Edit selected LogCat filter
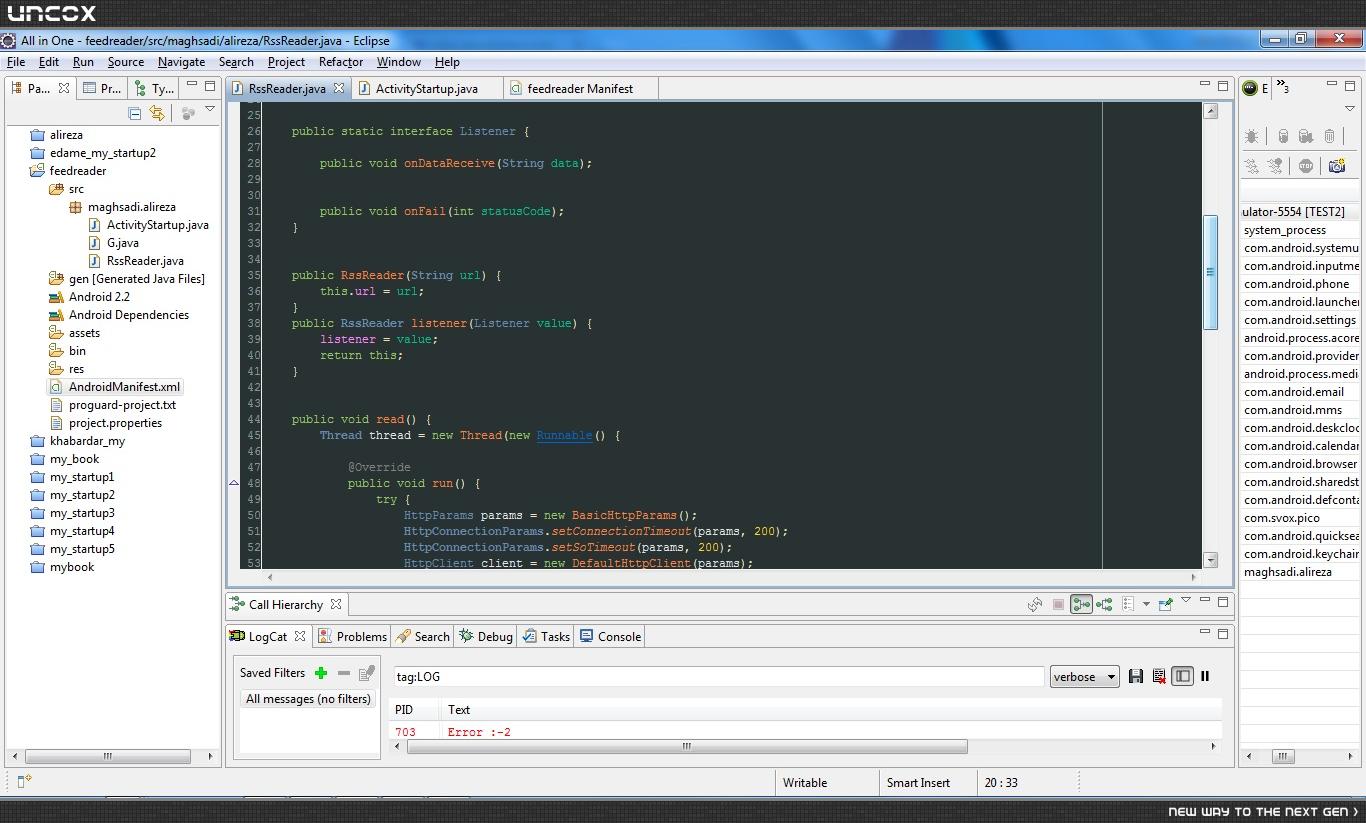The height and width of the screenshot is (823, 1366). tap(367, 673)
